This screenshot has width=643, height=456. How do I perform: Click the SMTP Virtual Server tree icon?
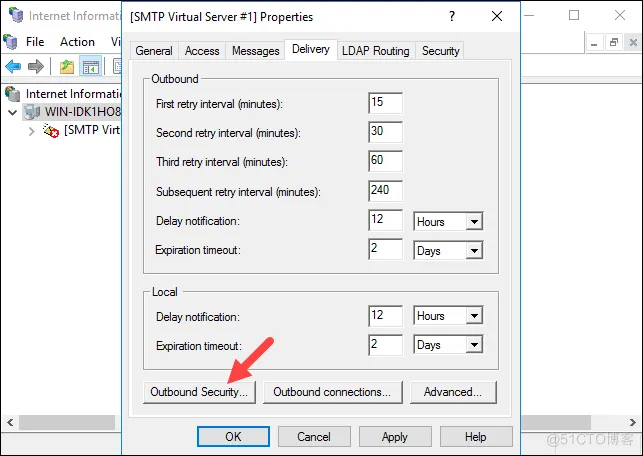pos(51,131)
